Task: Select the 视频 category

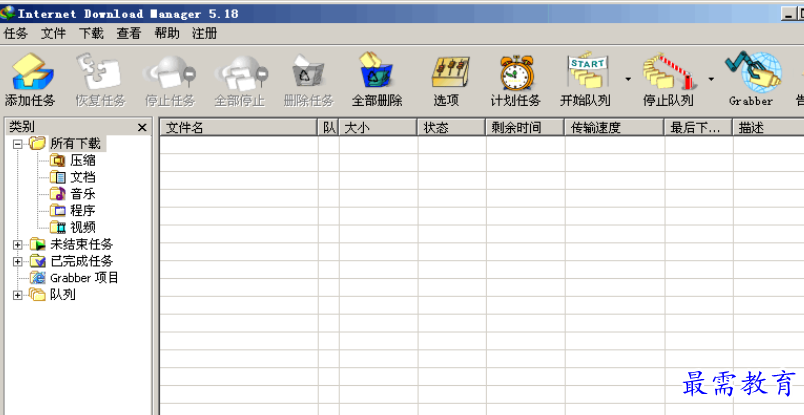Action: click(83, 227)
